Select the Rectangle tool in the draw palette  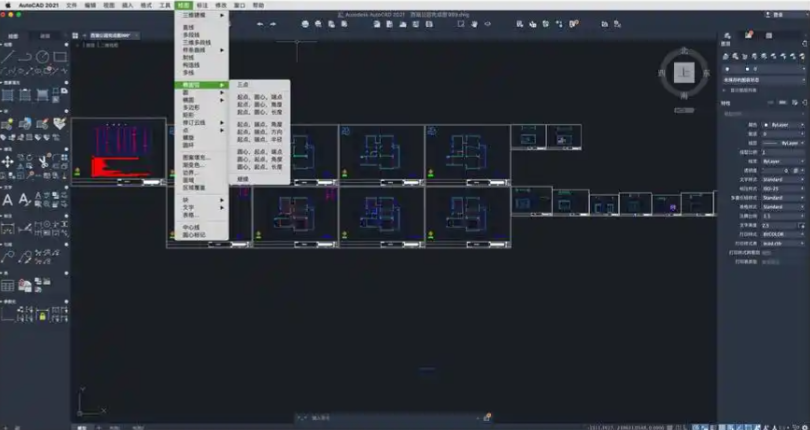(x=60, y=56)
